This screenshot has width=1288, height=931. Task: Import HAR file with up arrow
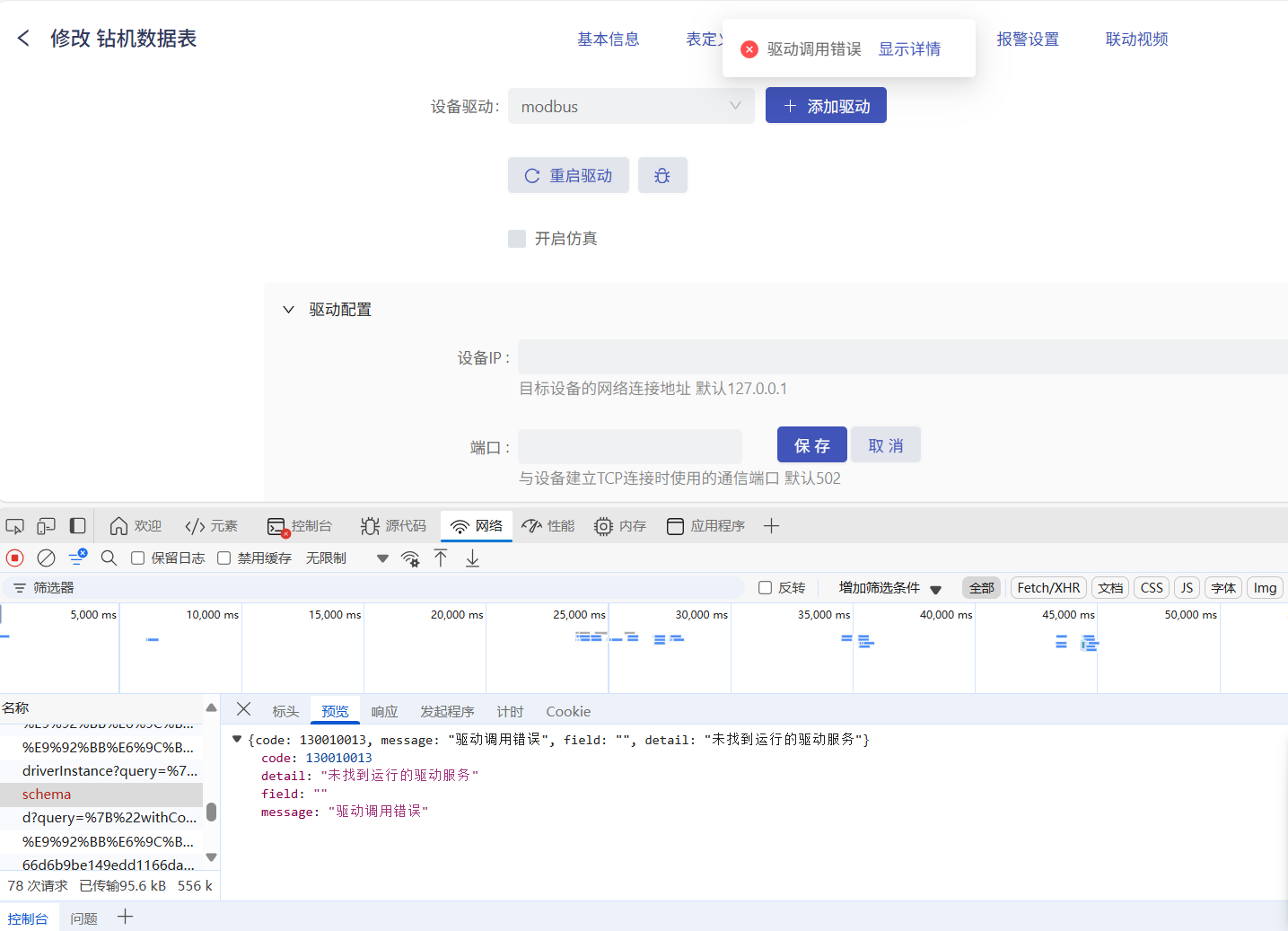(x=441, y=558)
